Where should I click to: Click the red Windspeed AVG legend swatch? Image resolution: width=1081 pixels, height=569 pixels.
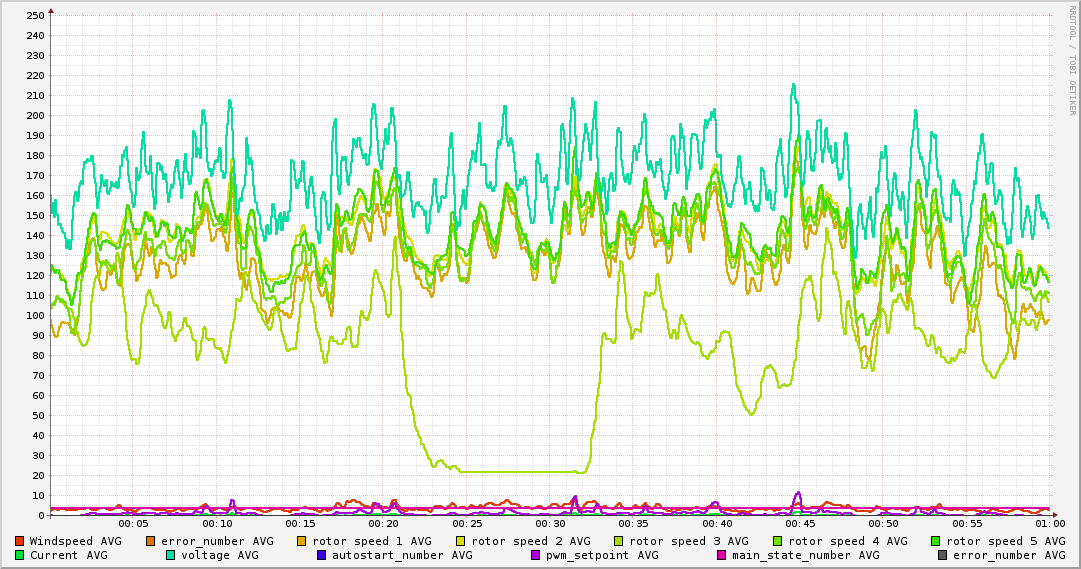19,541
